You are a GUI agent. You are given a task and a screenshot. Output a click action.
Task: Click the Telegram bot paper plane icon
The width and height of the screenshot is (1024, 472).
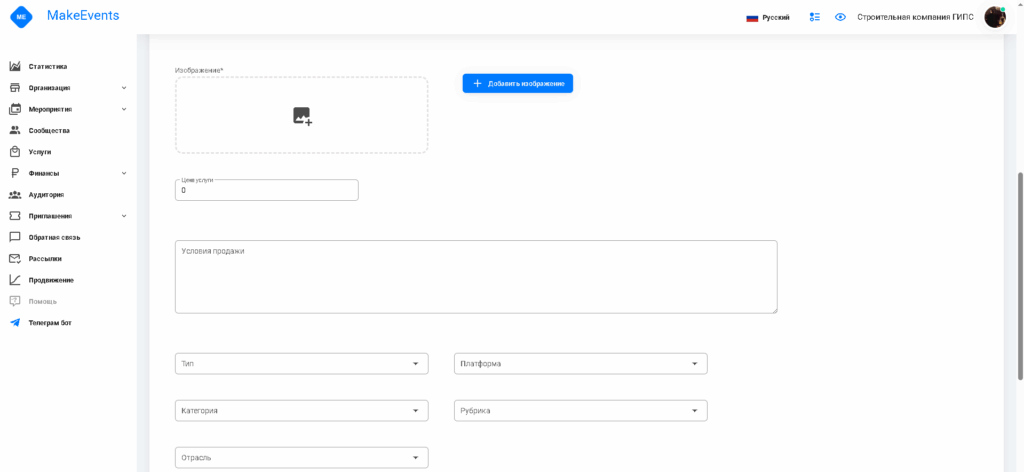[15, 323]
